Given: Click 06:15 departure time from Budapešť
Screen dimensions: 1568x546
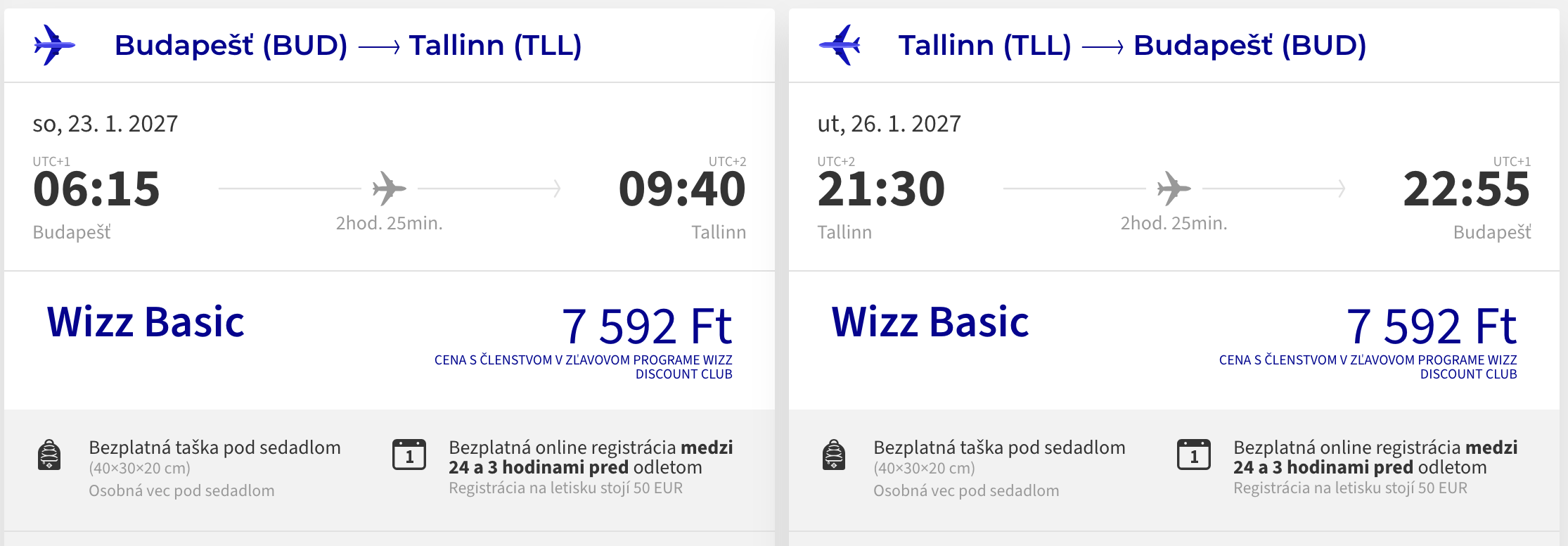Looking at the screenshot, I should [x=96, y=189].
